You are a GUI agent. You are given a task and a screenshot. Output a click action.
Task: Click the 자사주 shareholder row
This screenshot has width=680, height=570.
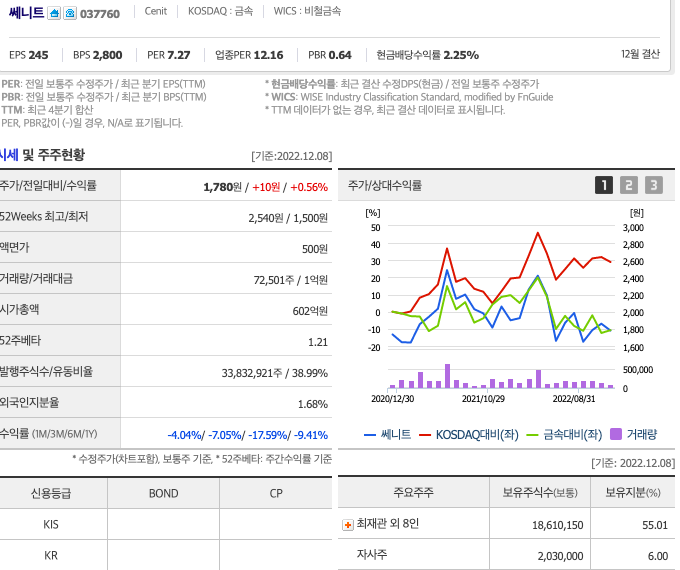[507, 554]
